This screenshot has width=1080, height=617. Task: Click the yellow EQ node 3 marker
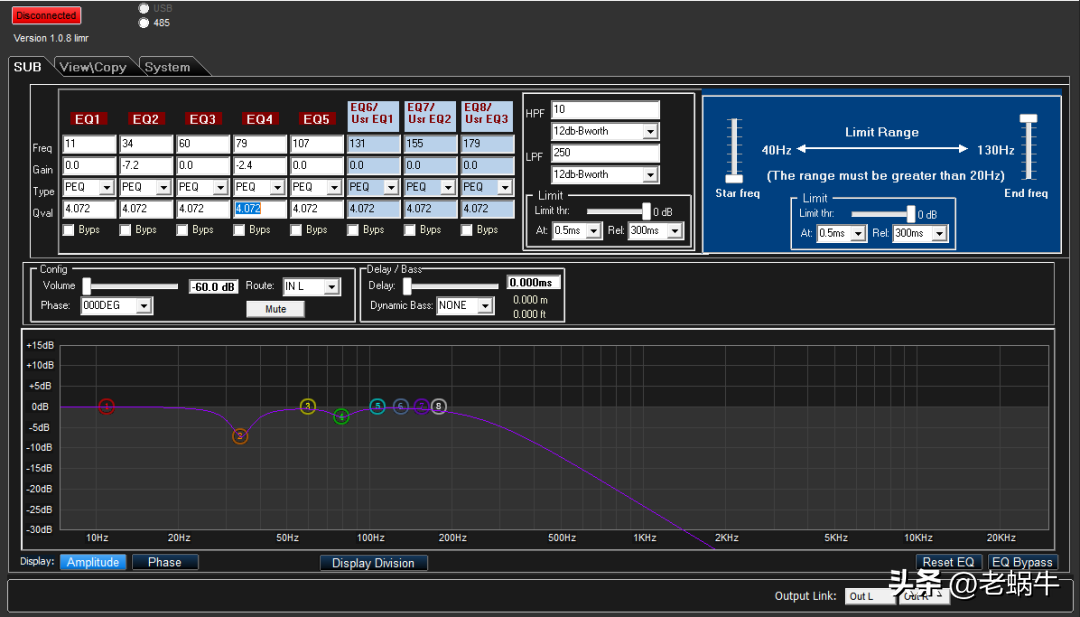pyautogui.click(x=308, y=406)
